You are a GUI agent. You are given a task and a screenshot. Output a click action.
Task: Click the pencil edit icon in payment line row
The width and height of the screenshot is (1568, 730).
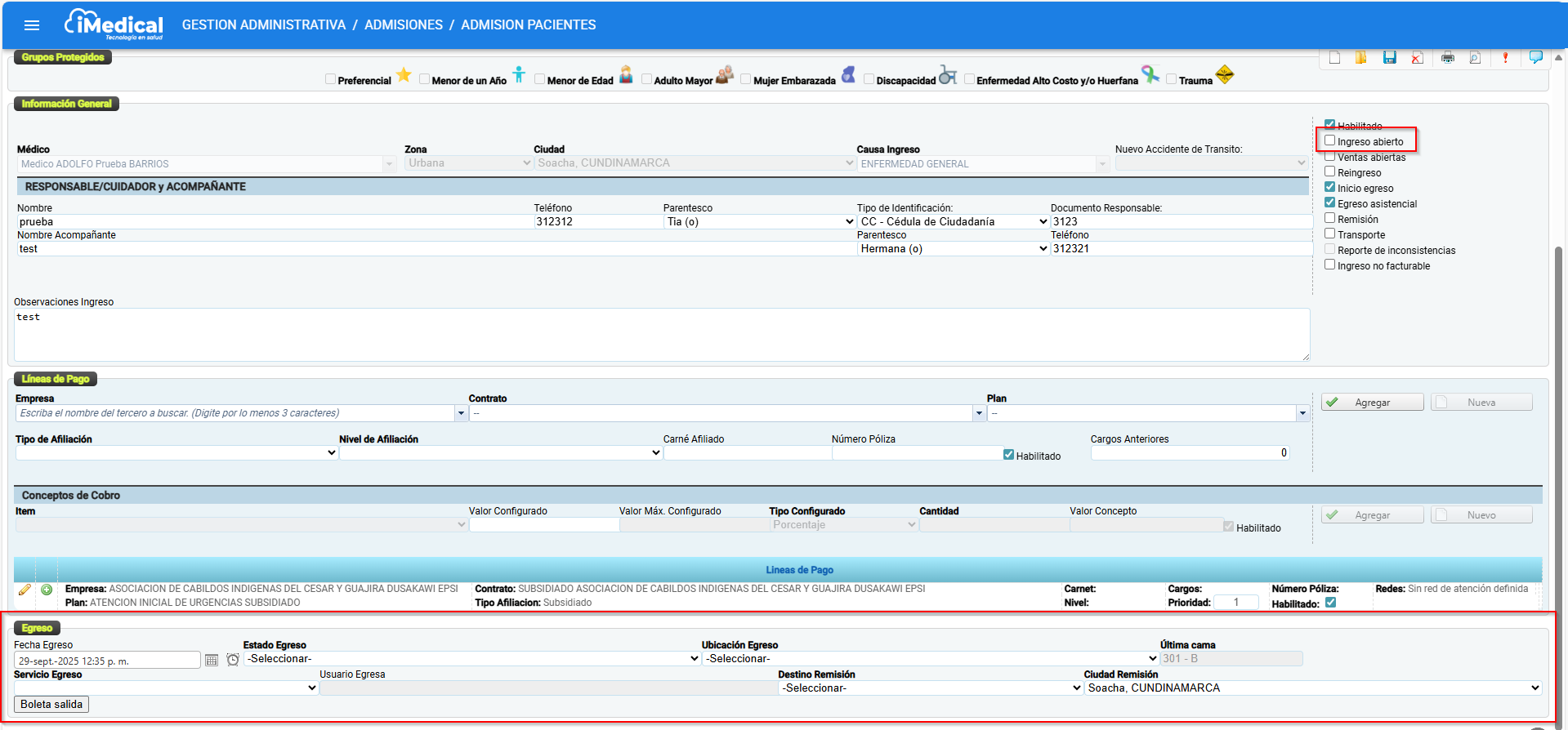(25, 590)
